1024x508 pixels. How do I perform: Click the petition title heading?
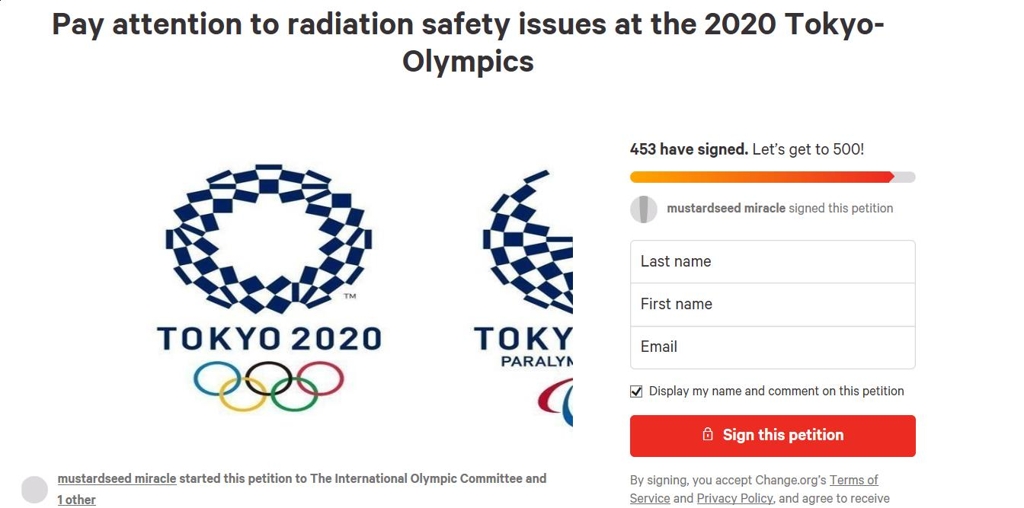click(x=468, y=43)
